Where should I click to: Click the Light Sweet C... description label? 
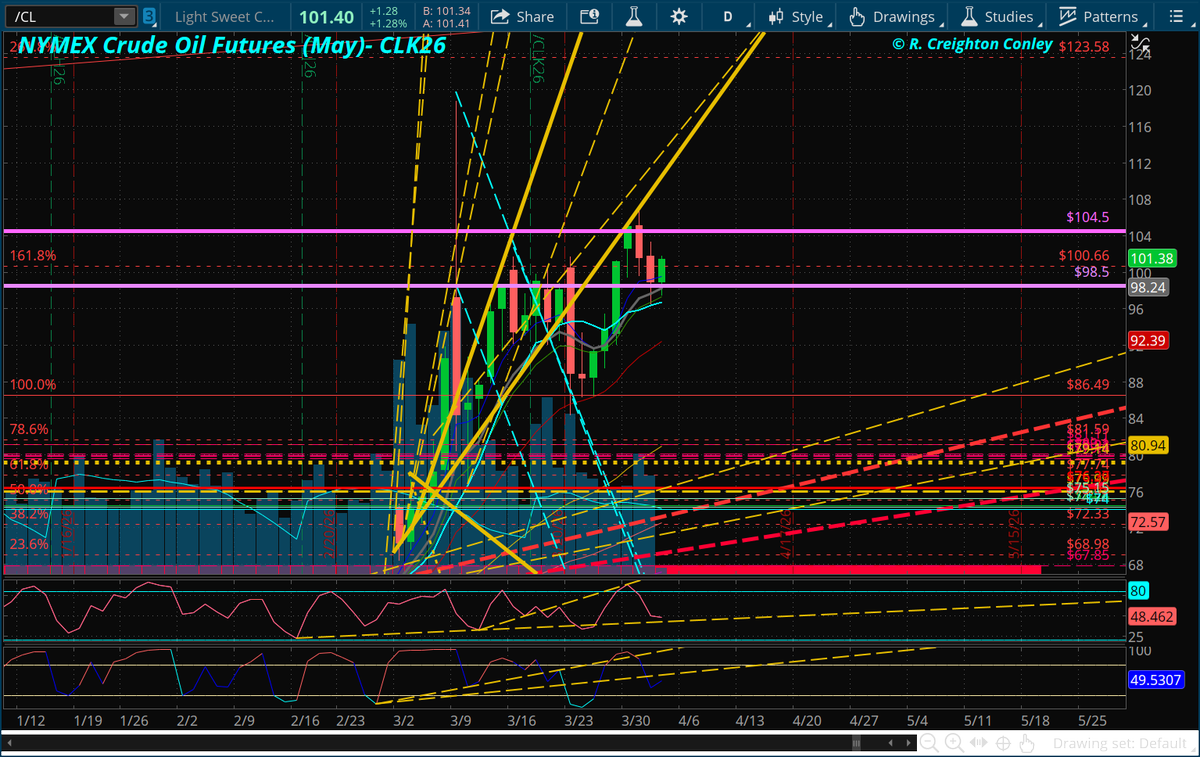tap(225, 16)
